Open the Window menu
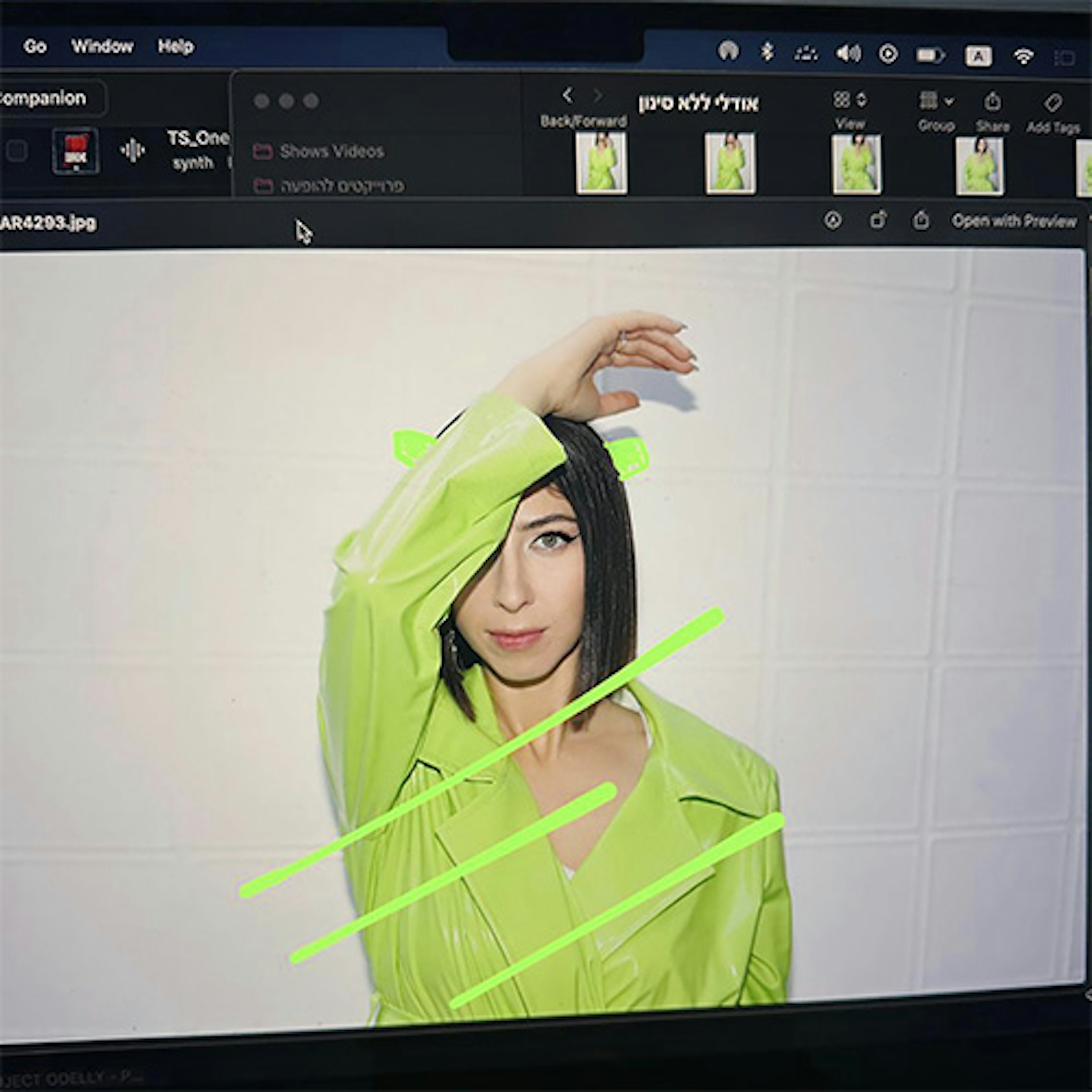Viewport: 1092px width, 1092px height. pyautogui.click(x=102, y=46)
